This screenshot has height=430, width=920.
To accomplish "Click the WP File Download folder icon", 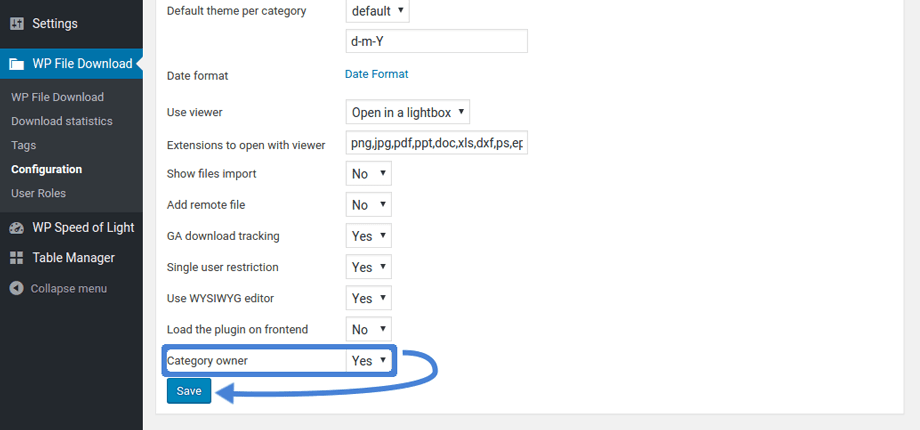I will click(x=17, y=64).
